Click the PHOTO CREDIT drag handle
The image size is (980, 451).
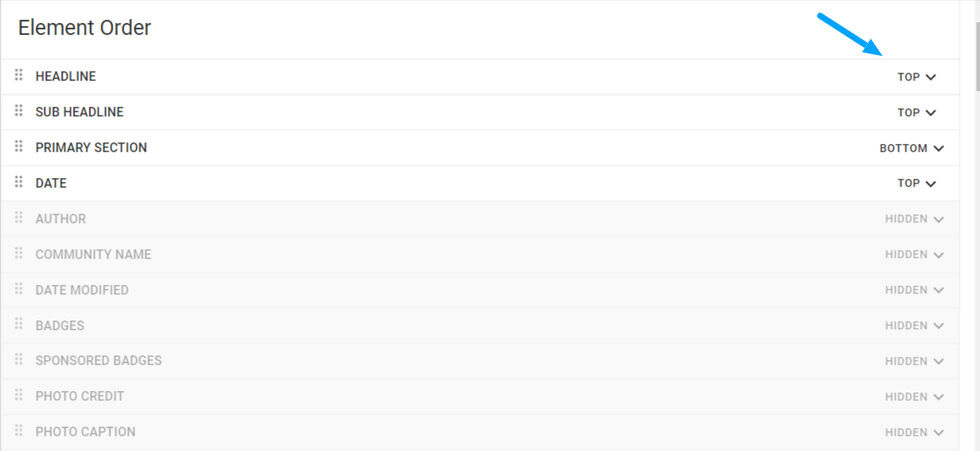click(18, 396)
